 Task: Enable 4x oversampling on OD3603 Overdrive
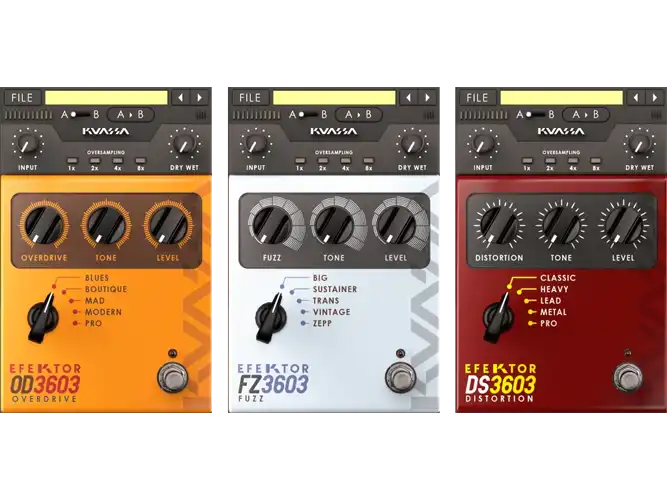click(x=117, y=161)
